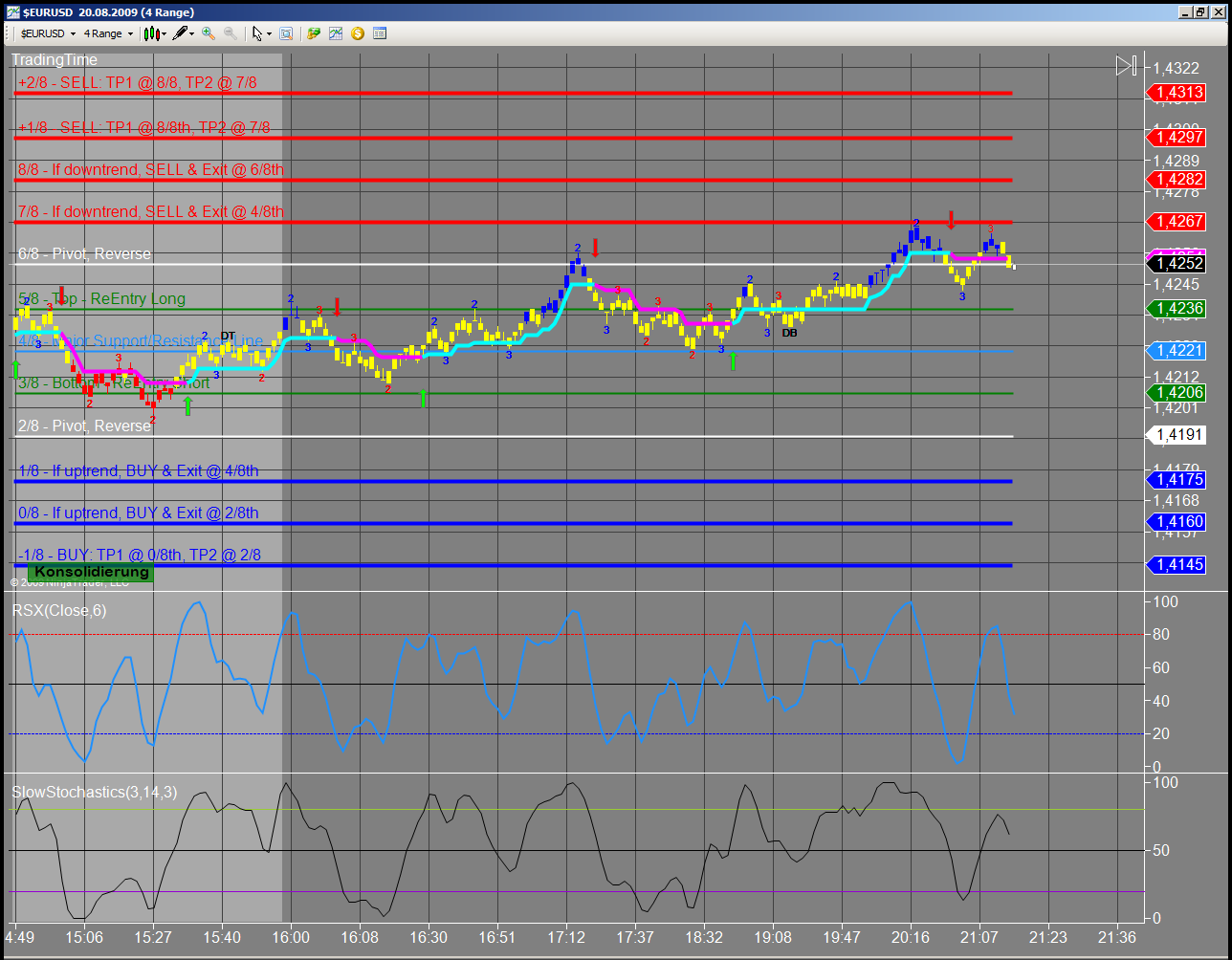Click the '+1/8 - SELL' line label
The width and height of the screenshot is (1232, 960).
click(143, 127)
